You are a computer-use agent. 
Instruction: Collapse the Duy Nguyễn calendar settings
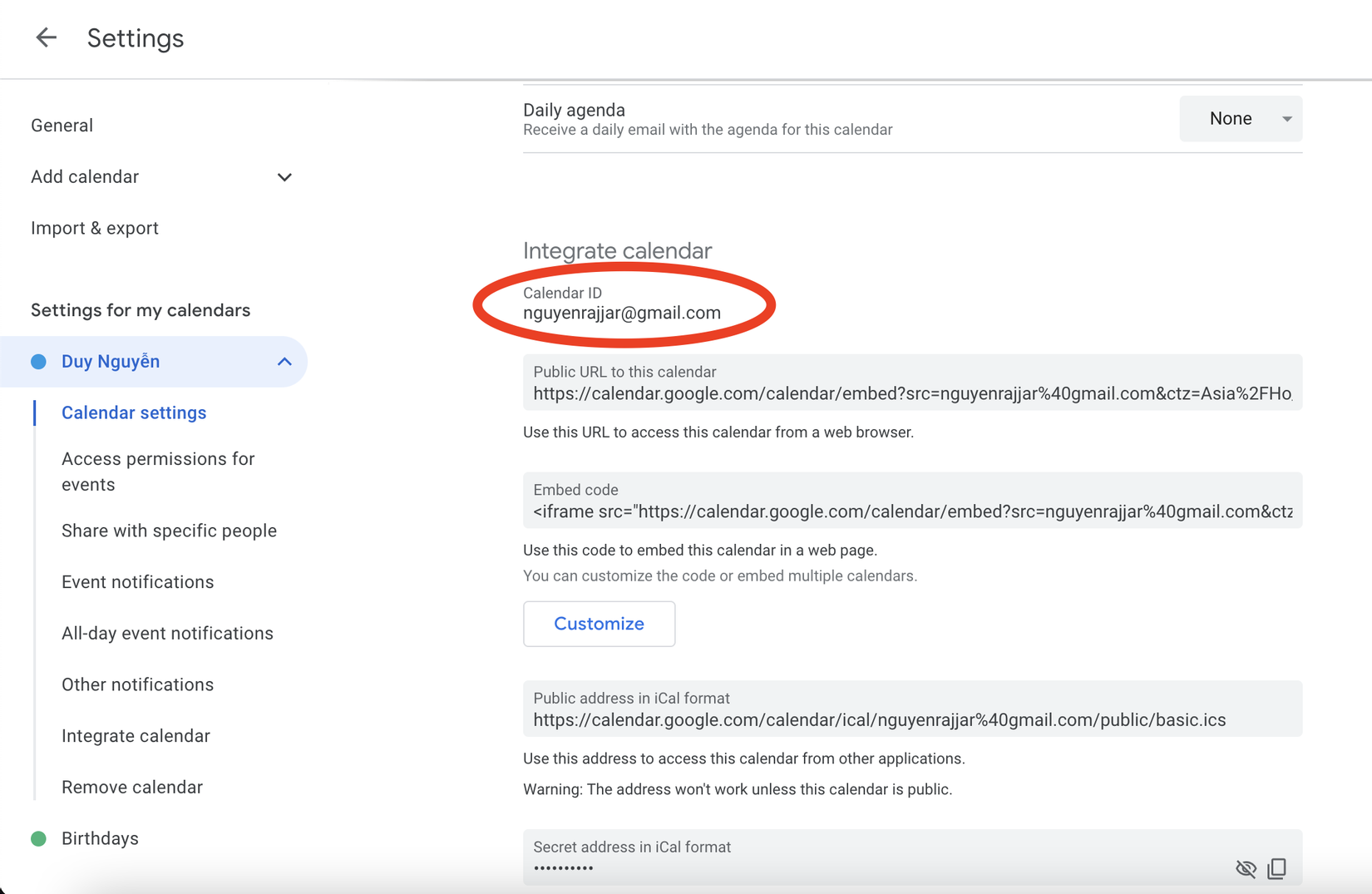pos(284,362)
